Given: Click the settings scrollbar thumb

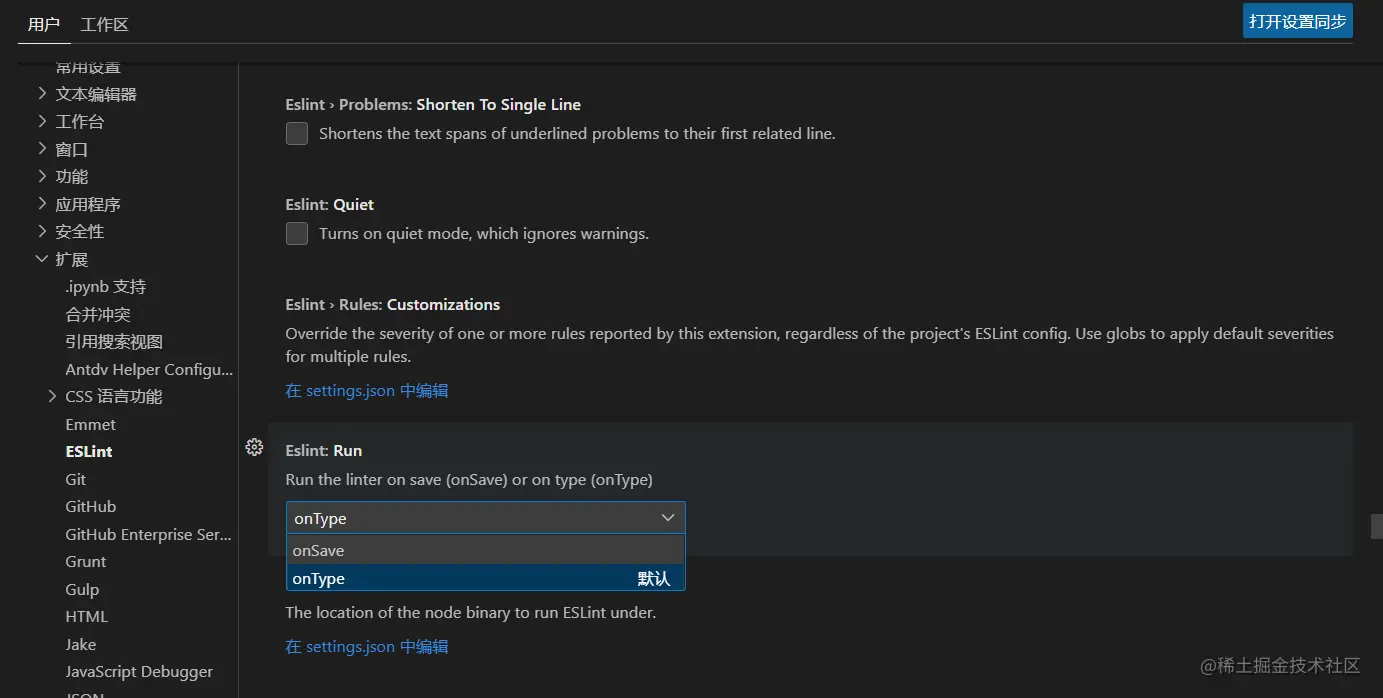Looking at the screenshot, I should tap(1376, 526).
